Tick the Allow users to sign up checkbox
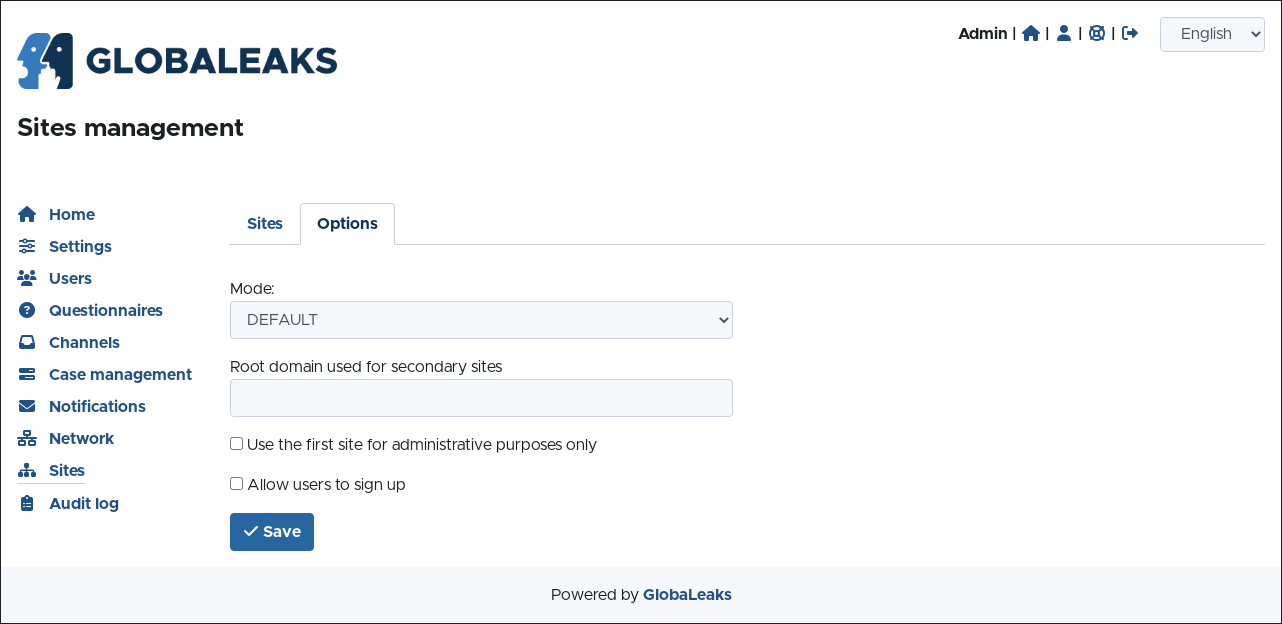Image resolution: width=1282 pixels, height=624 pixels. (237, 484)
